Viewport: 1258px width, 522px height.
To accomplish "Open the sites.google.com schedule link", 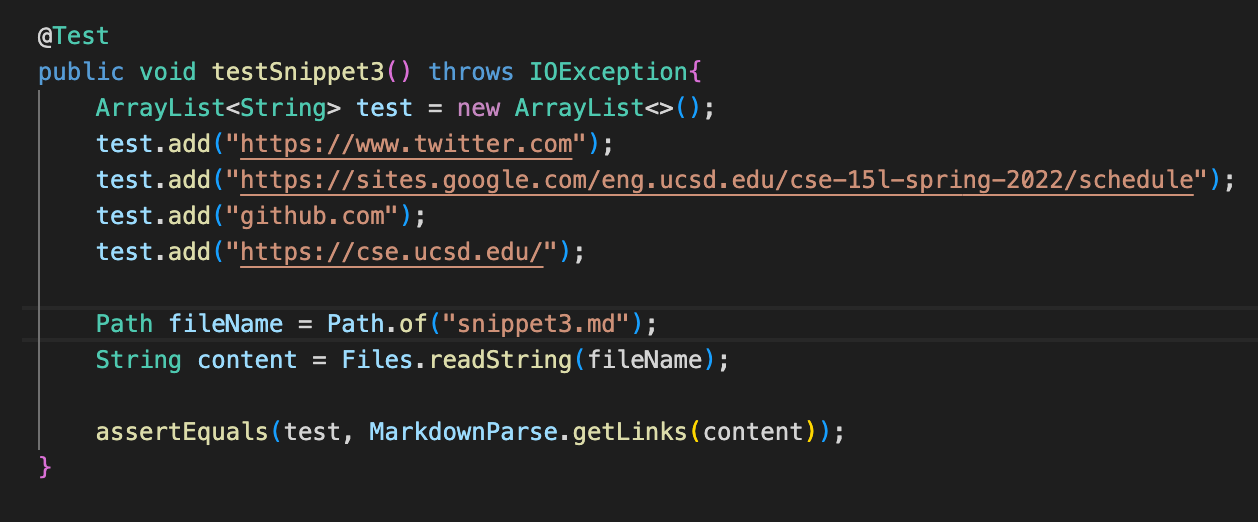I will [717, 180].
